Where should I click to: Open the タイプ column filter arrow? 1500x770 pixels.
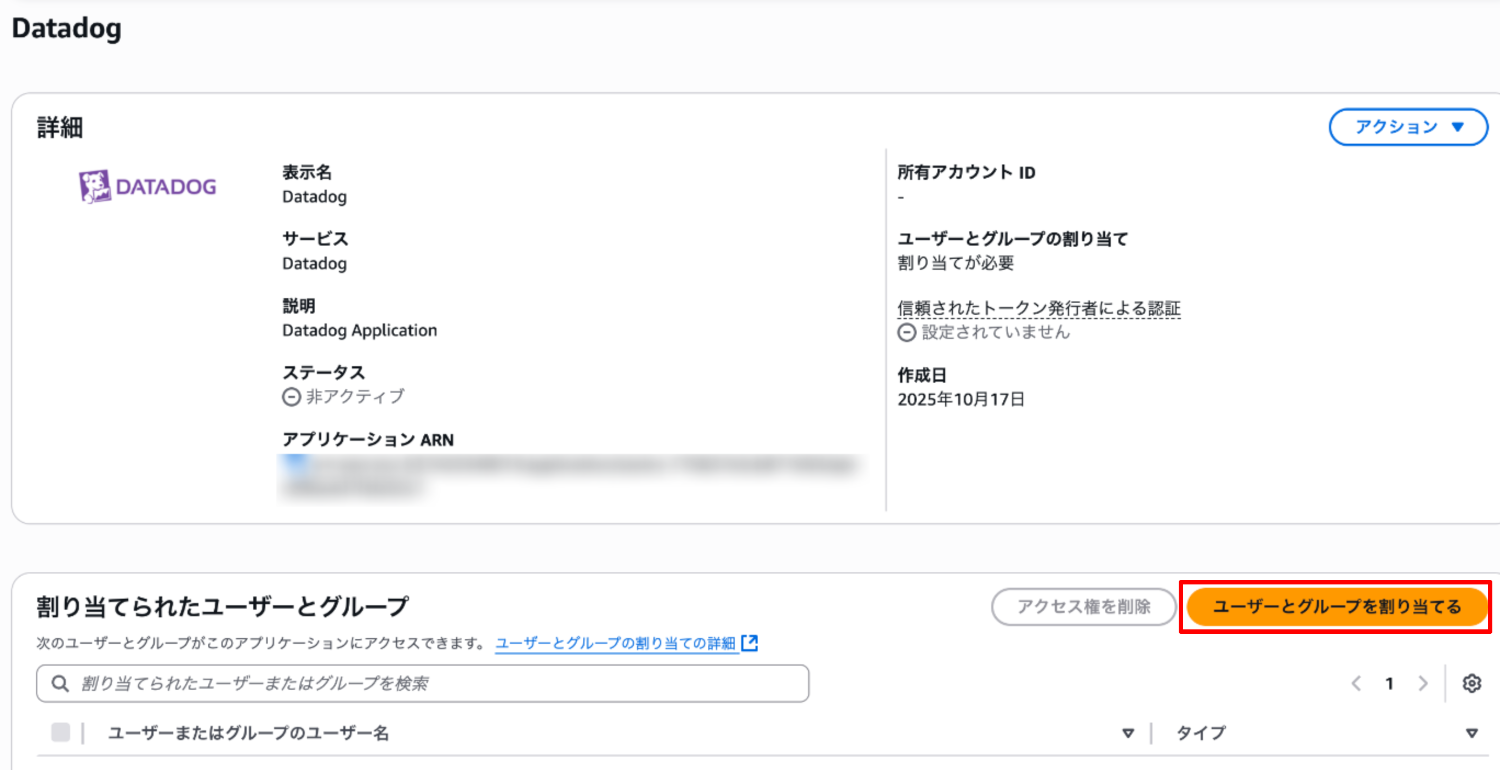pyautogui.click(x=1470, y=732)
